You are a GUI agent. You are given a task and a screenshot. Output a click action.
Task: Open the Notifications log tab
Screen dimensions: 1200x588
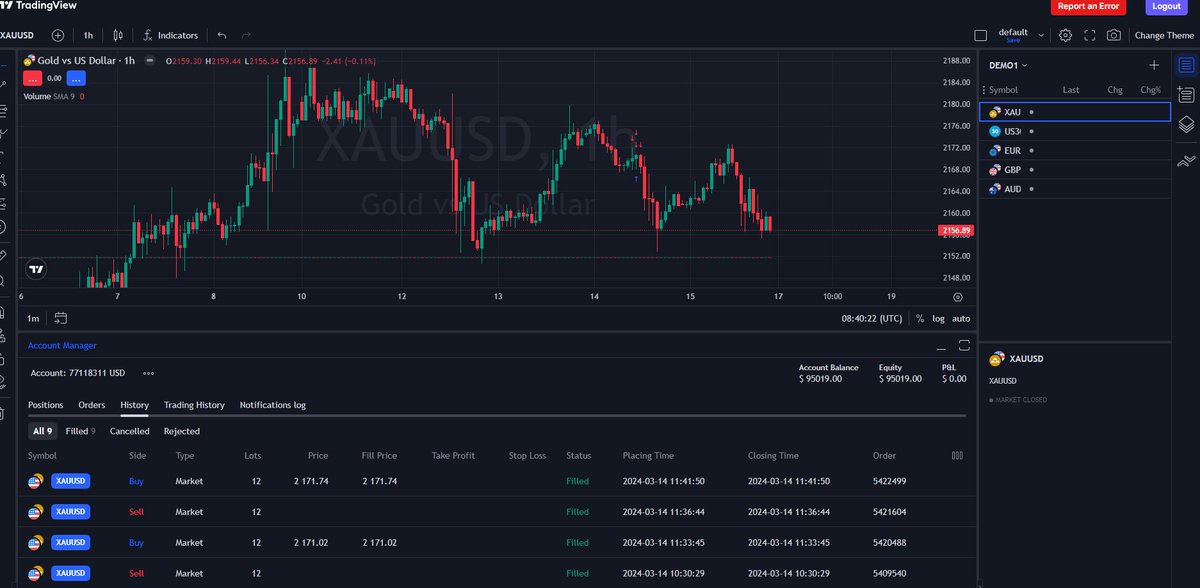(x=273, y=405)
